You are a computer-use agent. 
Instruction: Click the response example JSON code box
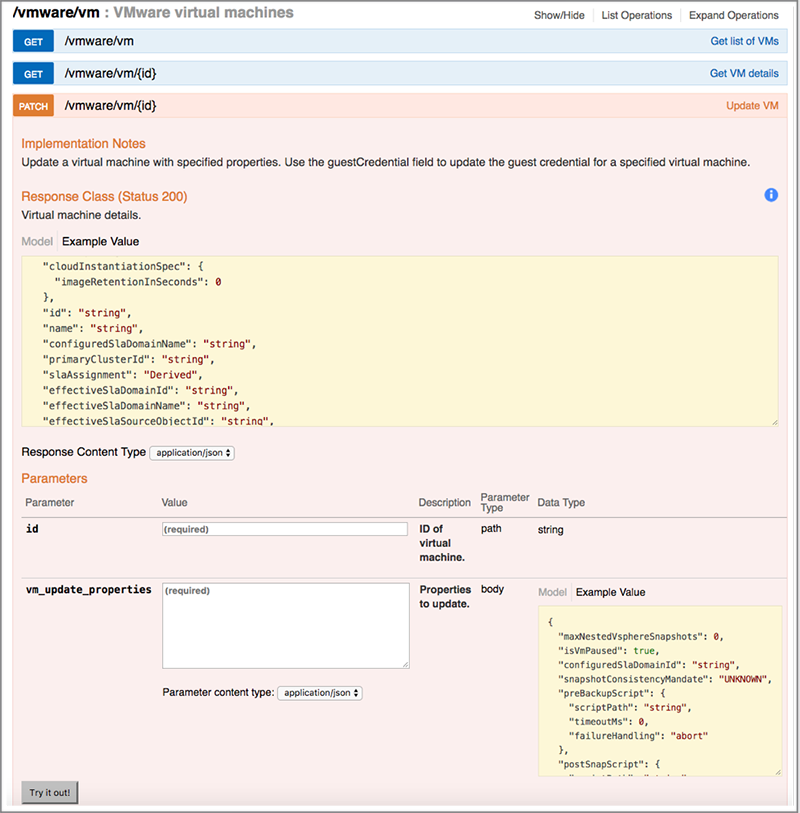click(x=400, y=341)
